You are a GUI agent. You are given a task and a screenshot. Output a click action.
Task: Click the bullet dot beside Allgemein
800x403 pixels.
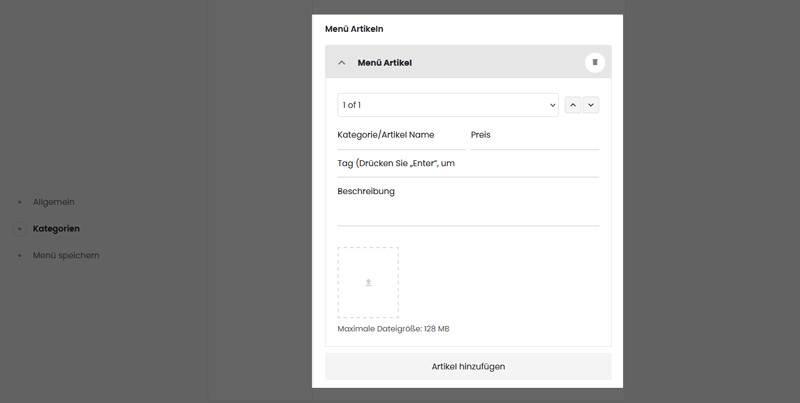tap(19, 203)
